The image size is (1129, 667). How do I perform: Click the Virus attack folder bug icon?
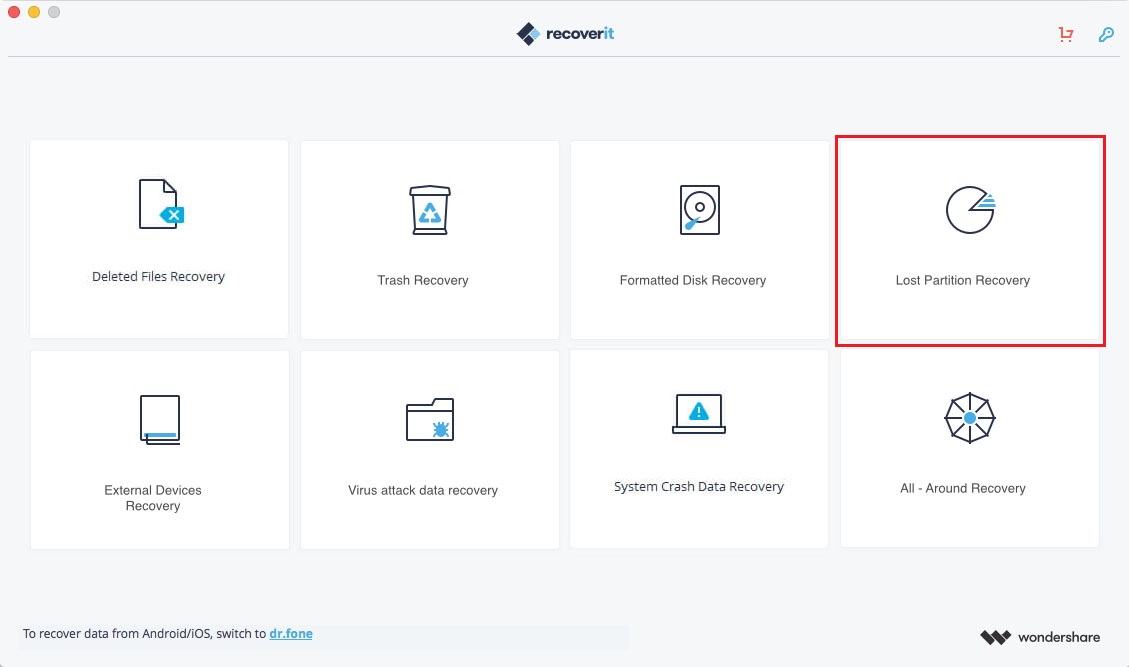pos(430,419)
